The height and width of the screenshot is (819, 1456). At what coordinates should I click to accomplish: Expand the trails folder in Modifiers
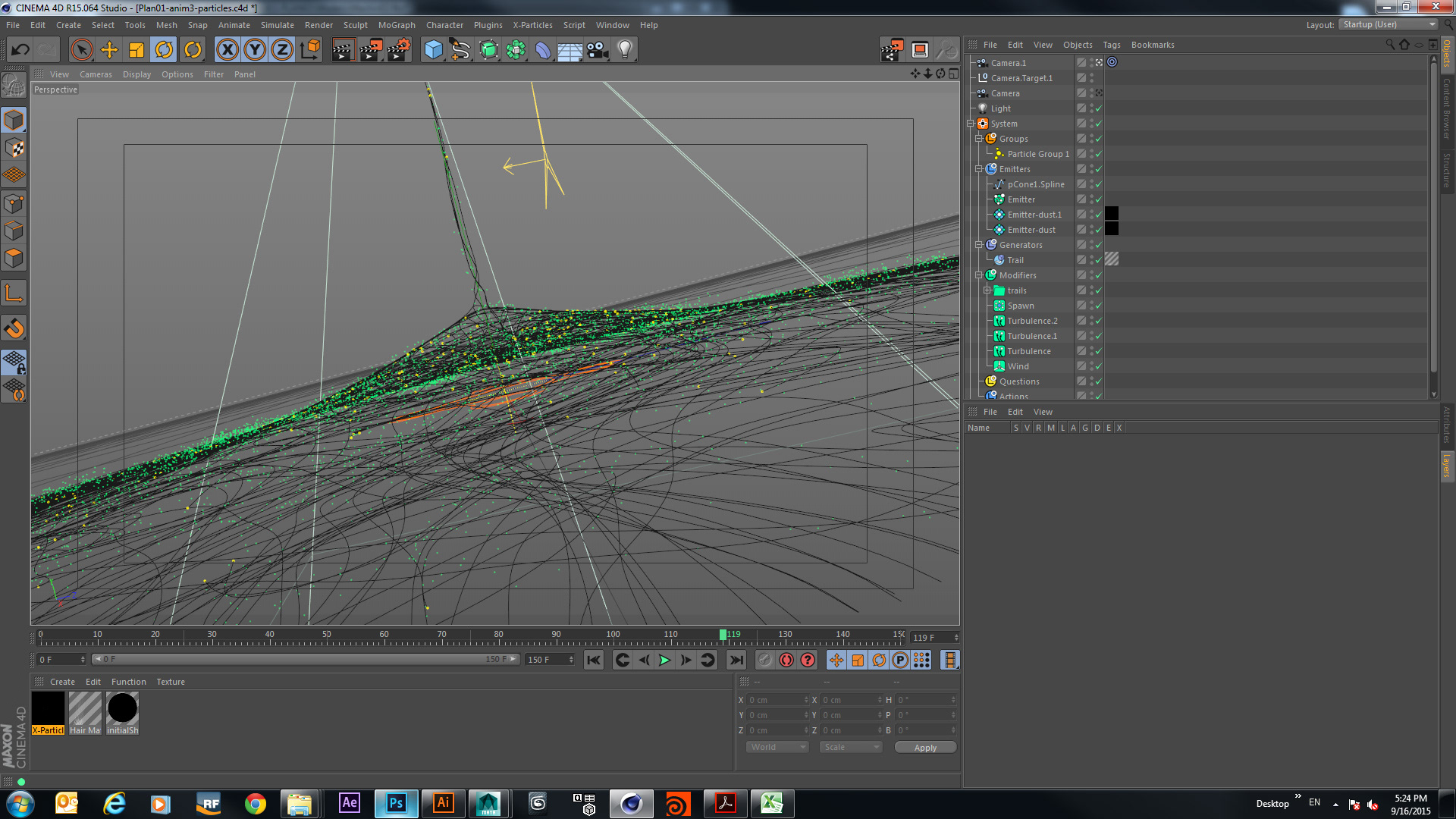coord(987,290)
